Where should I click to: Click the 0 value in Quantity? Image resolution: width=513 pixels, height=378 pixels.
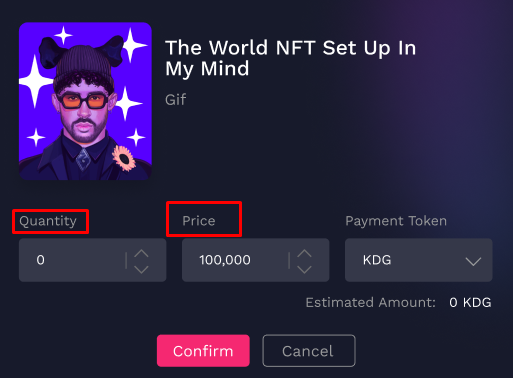coord(40,260)
